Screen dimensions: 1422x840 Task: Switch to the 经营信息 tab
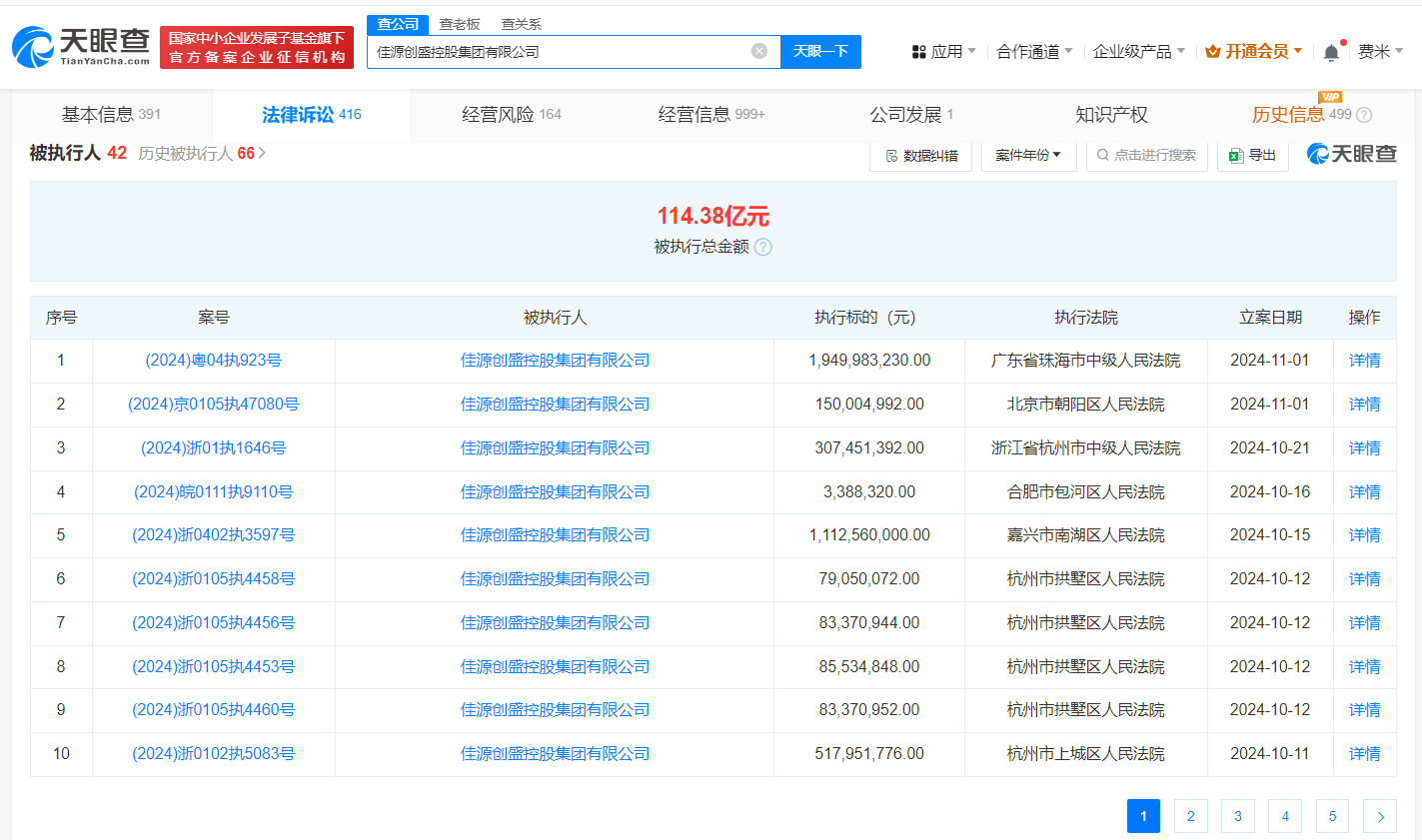pos(711,115)
